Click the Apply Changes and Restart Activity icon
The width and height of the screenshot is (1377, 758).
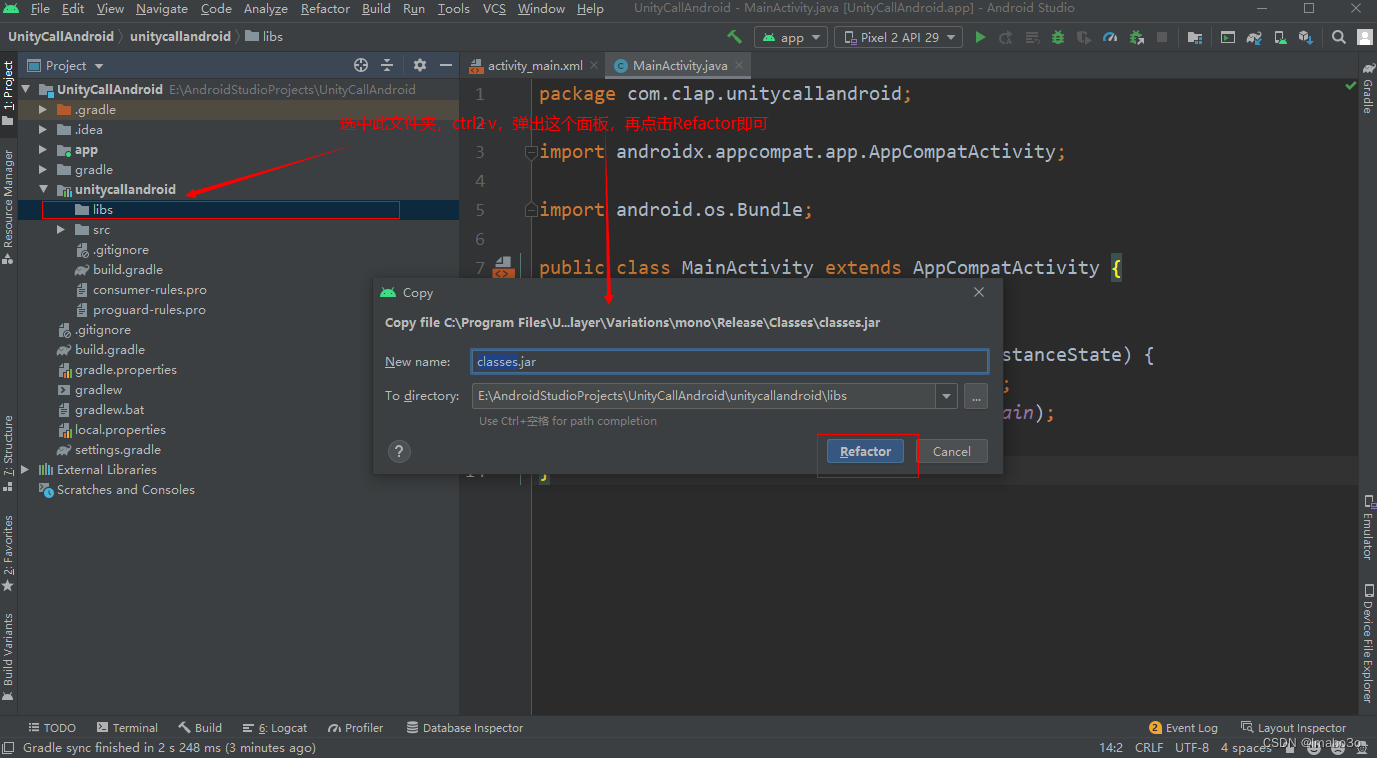tap(1006, 37)
